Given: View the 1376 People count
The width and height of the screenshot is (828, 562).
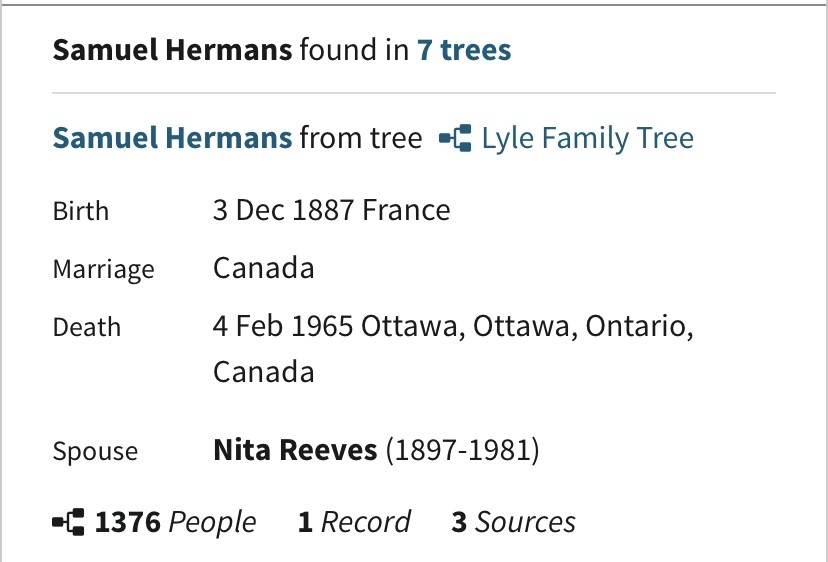Looking at the screenshot, I should (175, 522).
